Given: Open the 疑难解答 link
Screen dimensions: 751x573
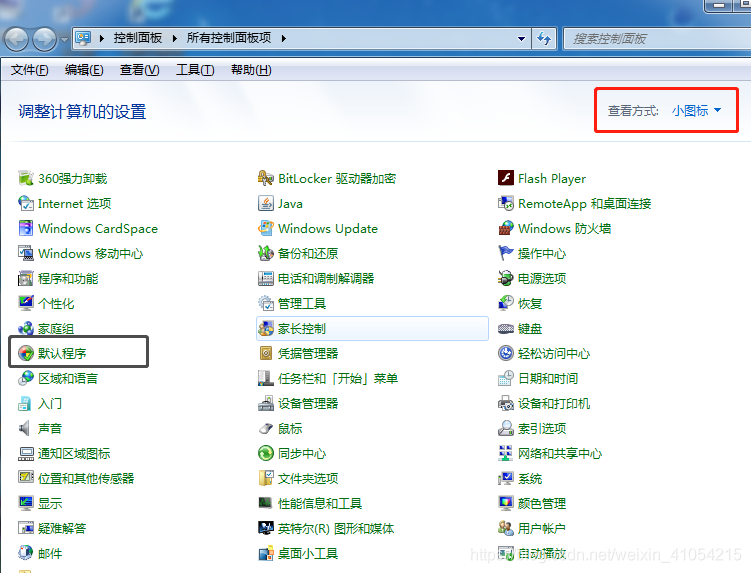Looking at the screenshot, I should [x=62, y=528].
